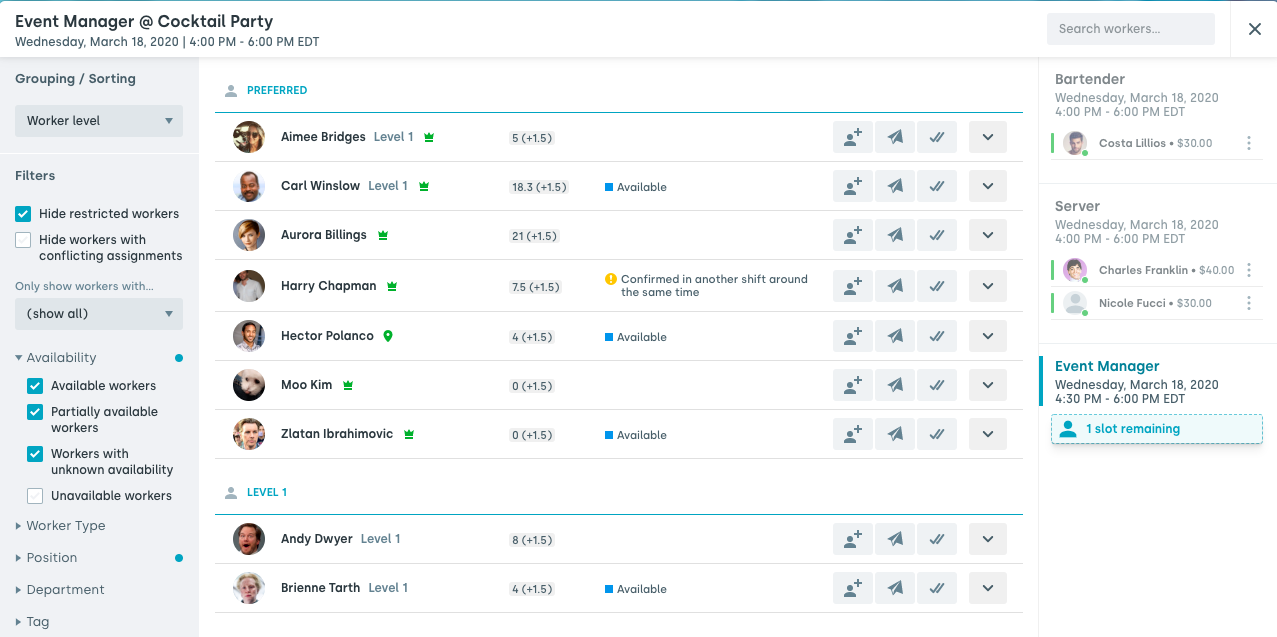
Task: Send offer to Carl Winslow (paper plane)
Action: 895,186
